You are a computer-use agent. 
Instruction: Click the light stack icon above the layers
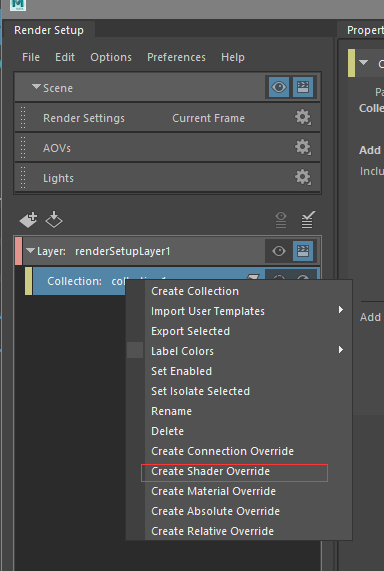281,220
